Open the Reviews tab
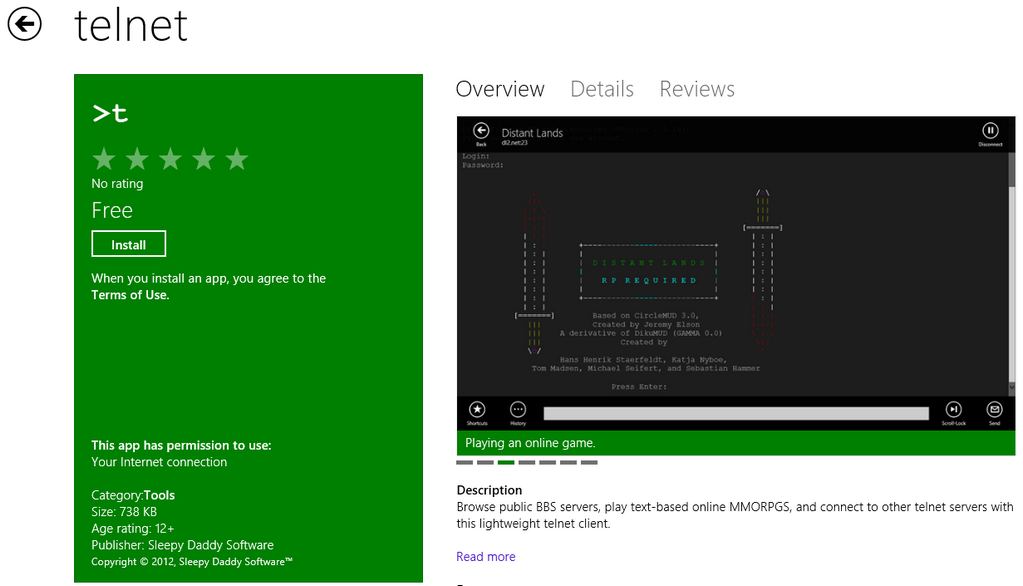Viewport: 1023px width, 586px height. click(x=697, y=89)
